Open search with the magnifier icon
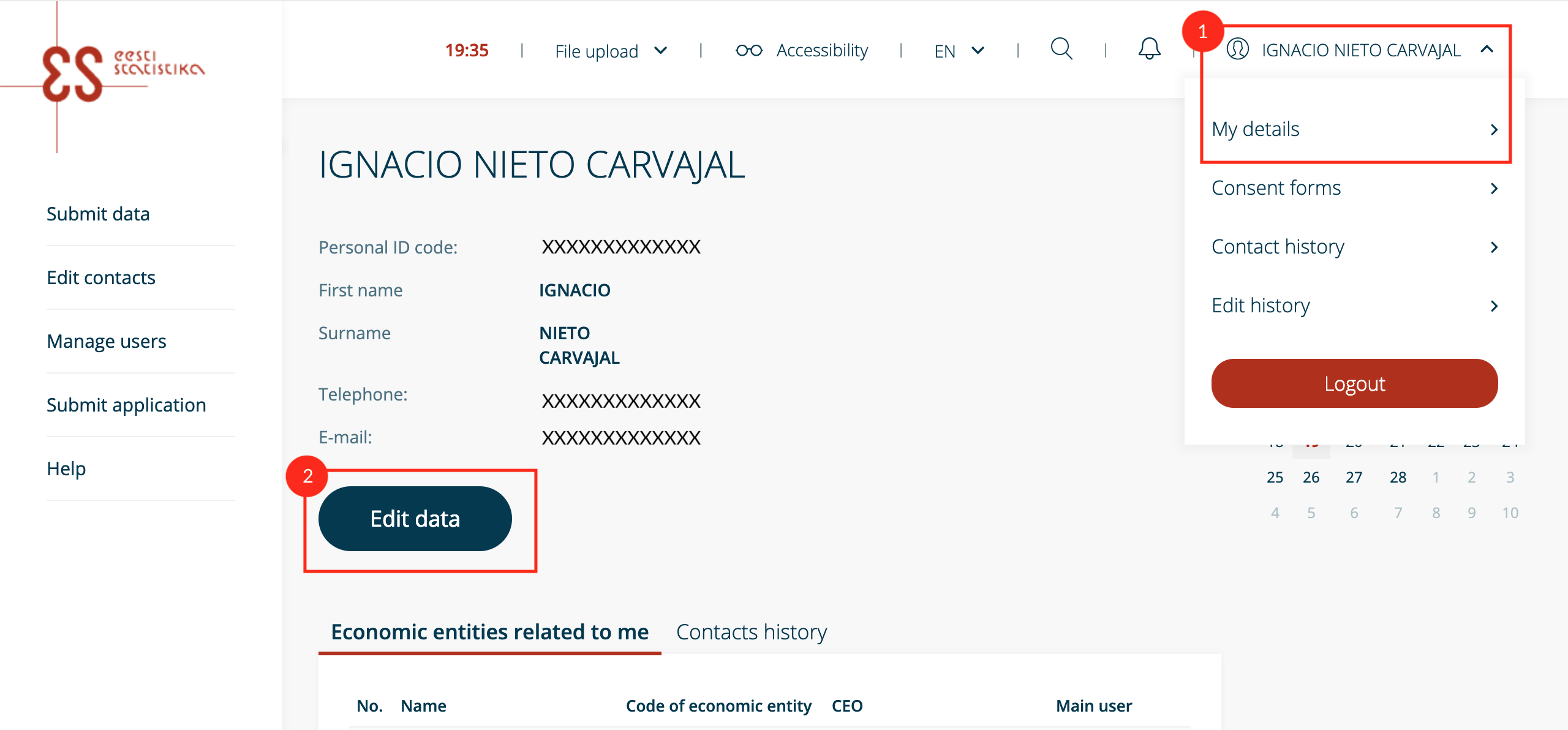 pyautogui.click(x=1061, y=50)
